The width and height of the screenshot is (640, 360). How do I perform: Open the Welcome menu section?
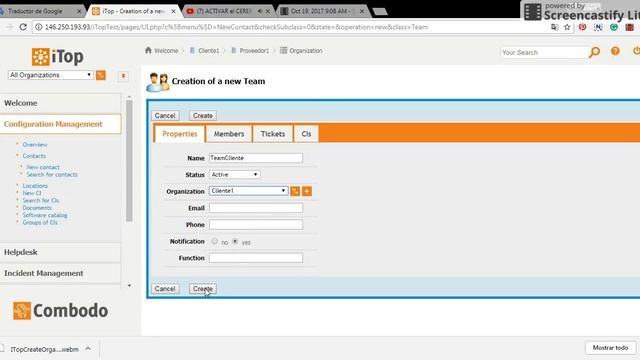60,103
